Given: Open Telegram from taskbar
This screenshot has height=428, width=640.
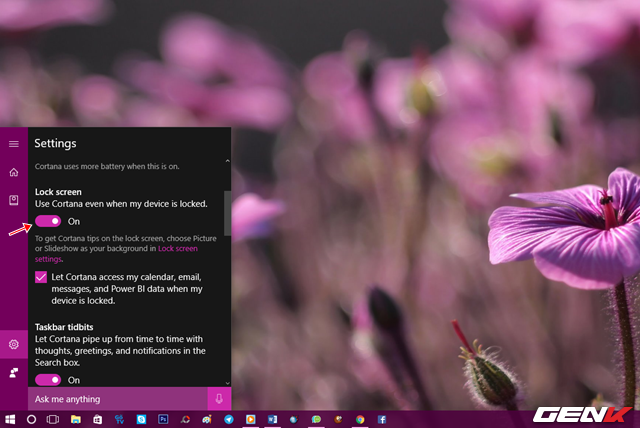Looking at the screenshot, I should (x=229, y=419).
